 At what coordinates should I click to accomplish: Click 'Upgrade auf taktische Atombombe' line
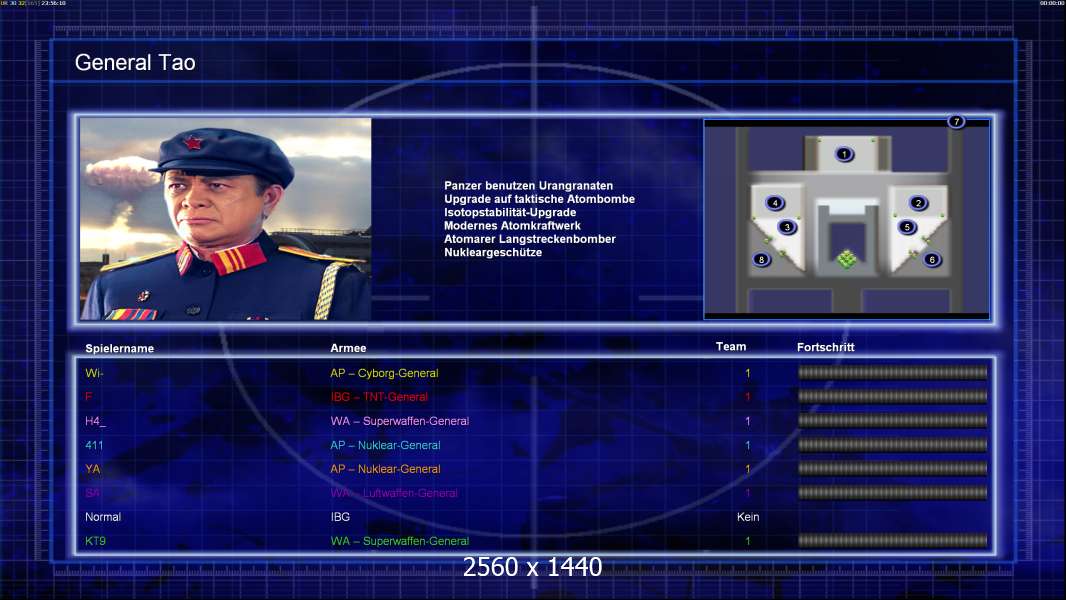pyautogui.click(x=539, y=199)
